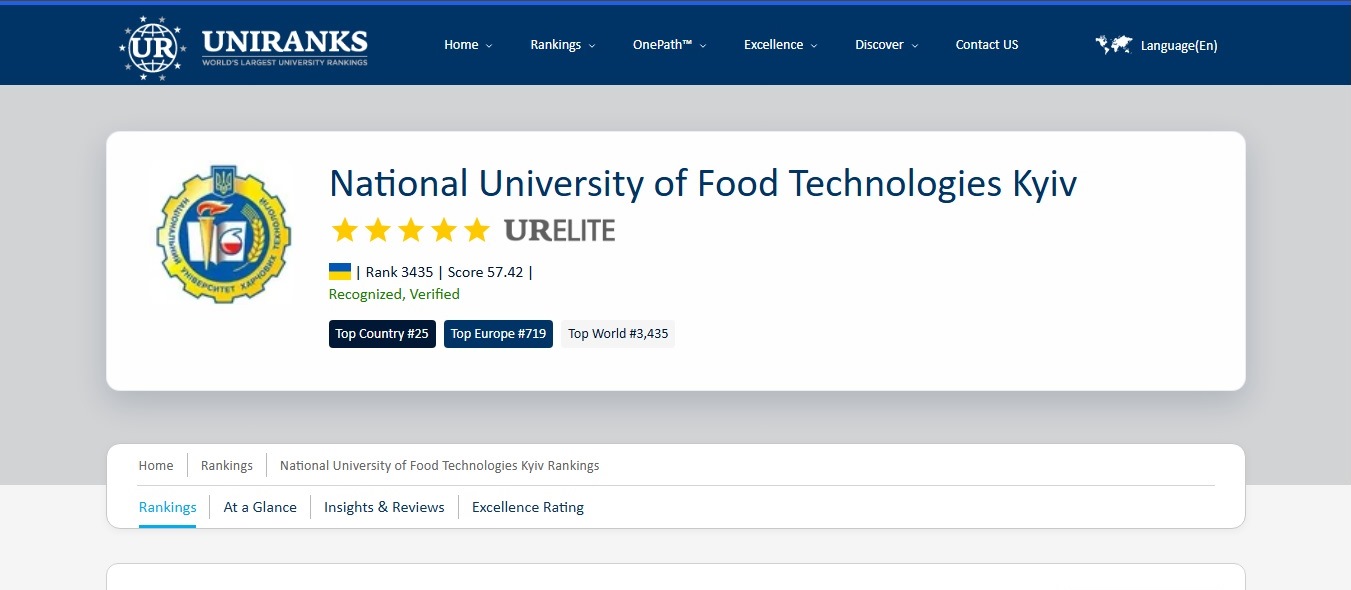
Task: Go to Rankings breadcrumb link
Action: tap(227, 466)
